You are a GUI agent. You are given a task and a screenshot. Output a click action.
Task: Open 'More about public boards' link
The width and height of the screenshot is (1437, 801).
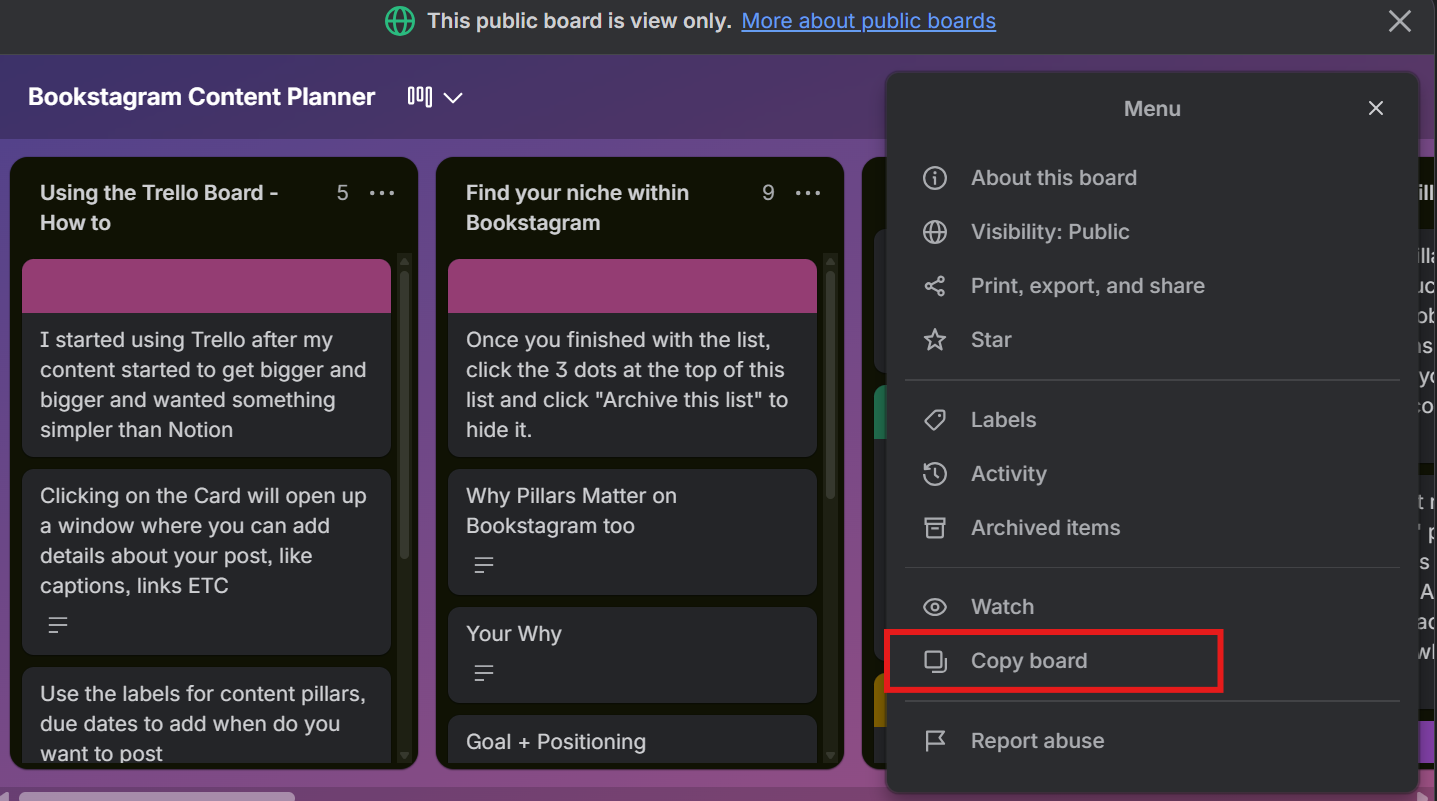(868, 21)
